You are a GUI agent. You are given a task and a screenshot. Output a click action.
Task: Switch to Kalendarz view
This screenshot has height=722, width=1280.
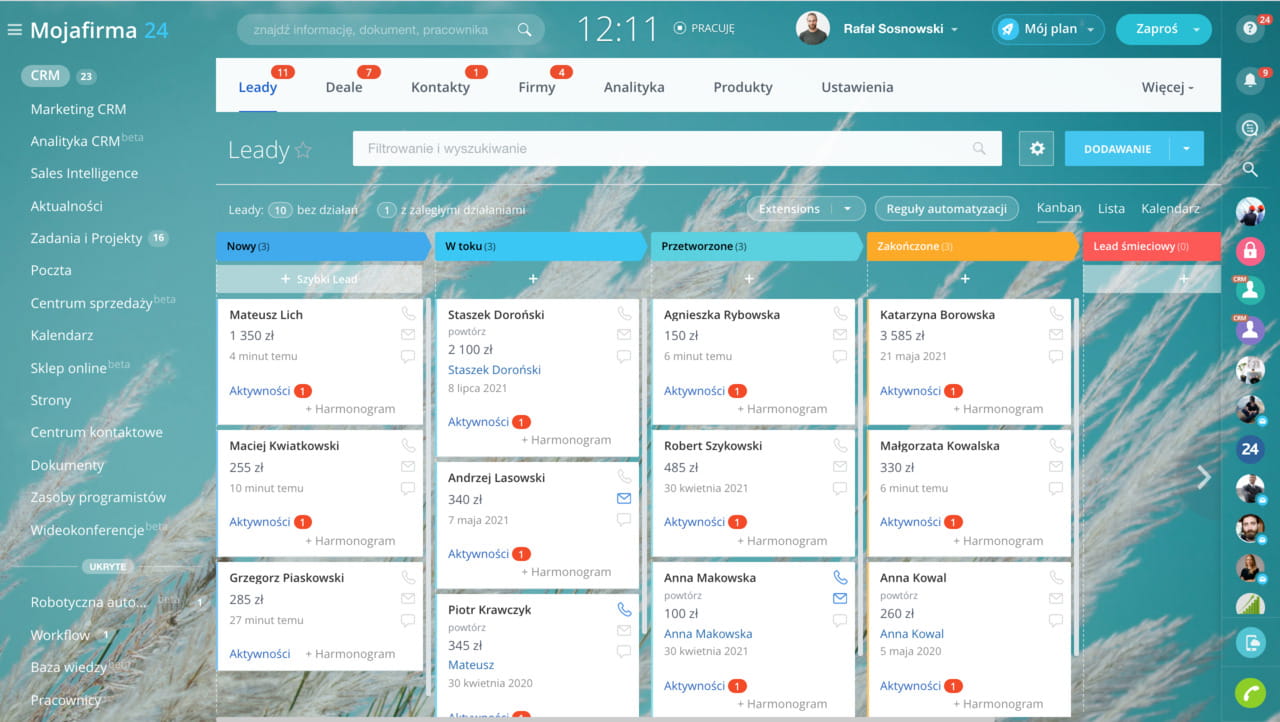(1170, 209)
